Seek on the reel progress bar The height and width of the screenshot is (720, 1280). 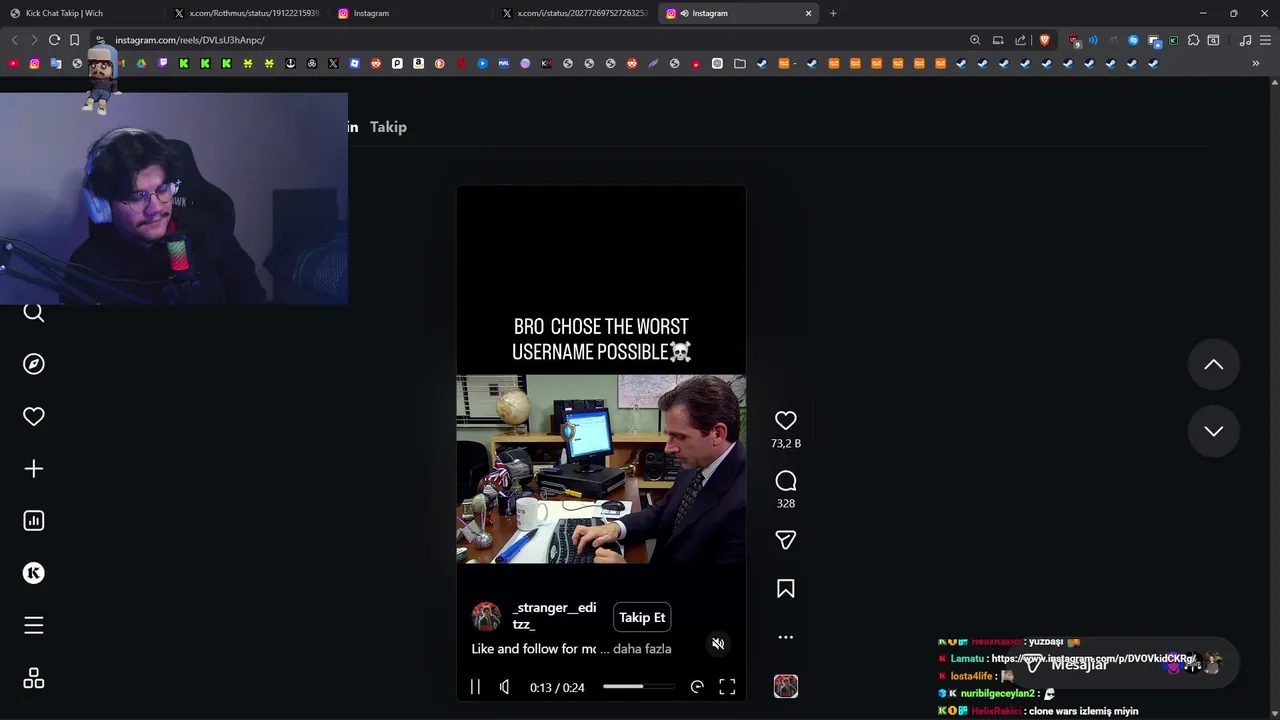(x=638, y=687)
